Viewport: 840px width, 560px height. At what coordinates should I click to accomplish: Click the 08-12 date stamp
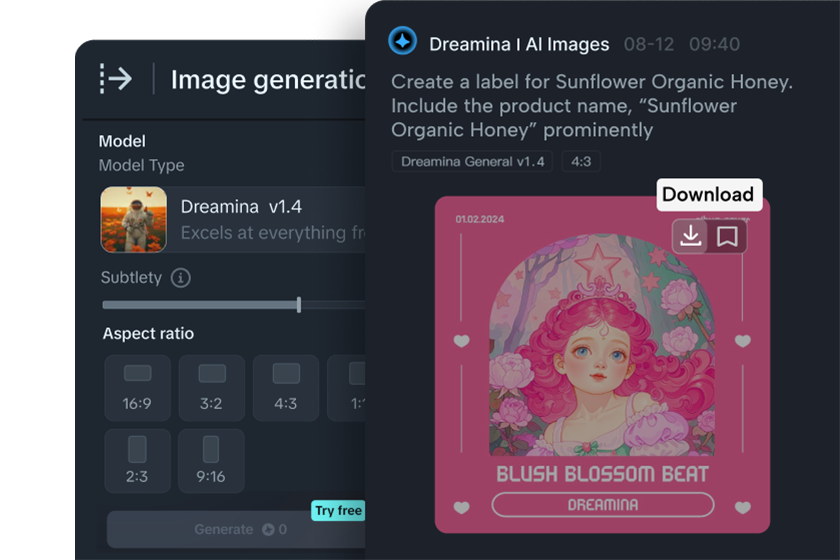pyautogui.click(x=649, y=44)
